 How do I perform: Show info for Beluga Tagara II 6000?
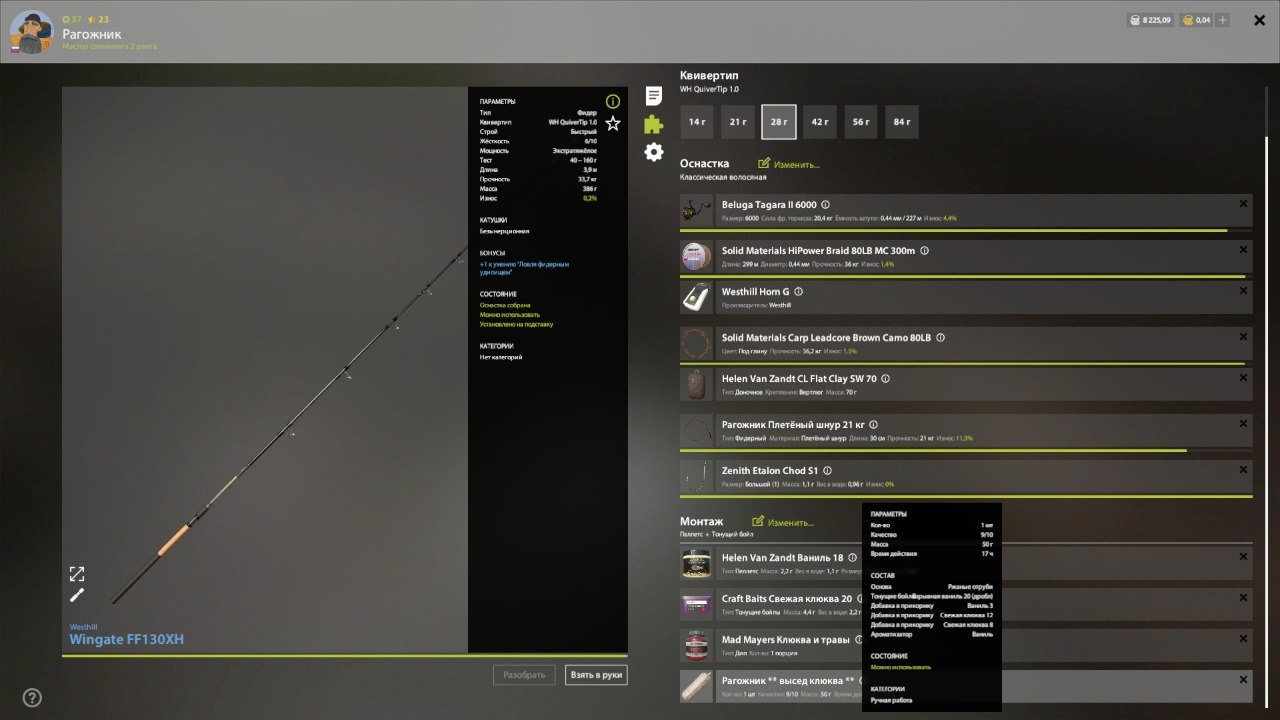pyautogui.click(x=825, y=205)
